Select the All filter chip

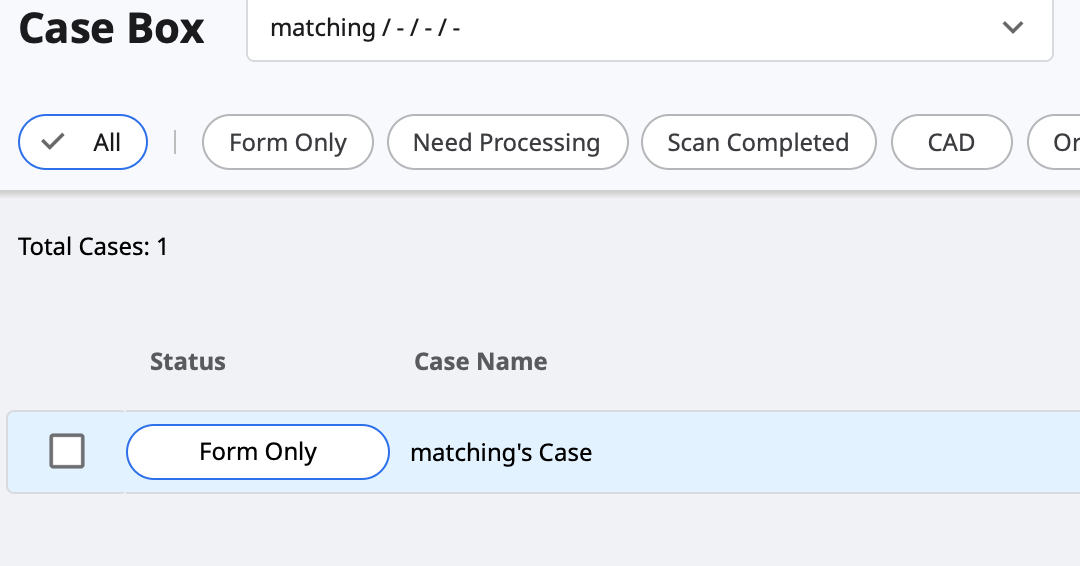[x=83, y=142]
